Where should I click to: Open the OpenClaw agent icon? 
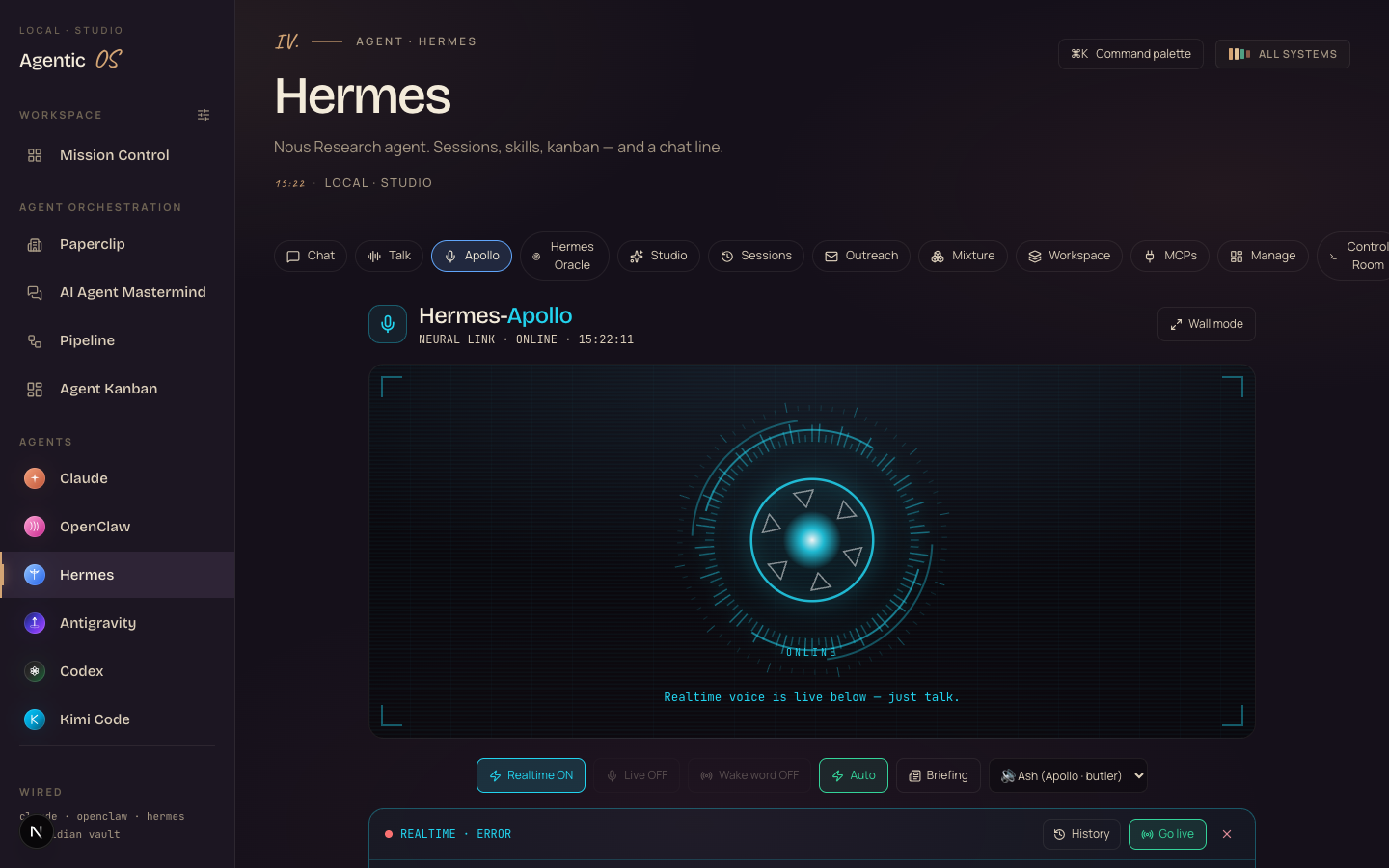pyautogui.click(x=35, y=527)
